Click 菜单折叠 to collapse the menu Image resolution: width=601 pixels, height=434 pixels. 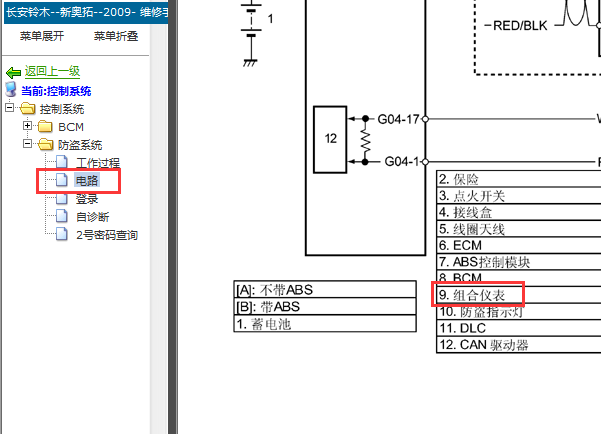(116, 36)
